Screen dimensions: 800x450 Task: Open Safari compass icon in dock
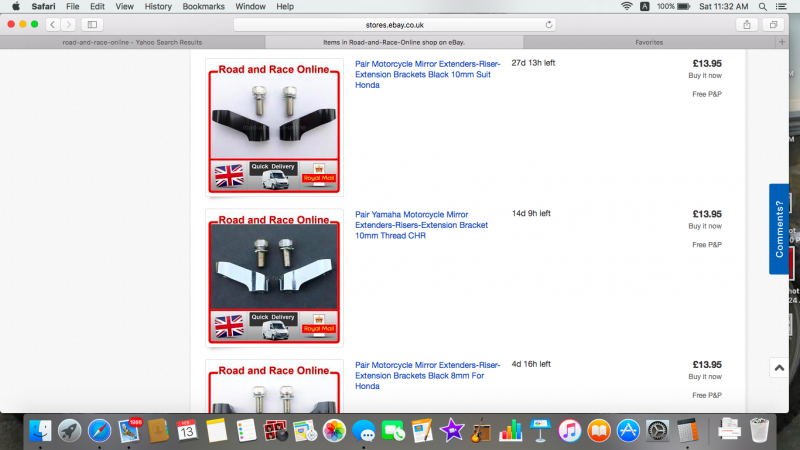[99, 431]
